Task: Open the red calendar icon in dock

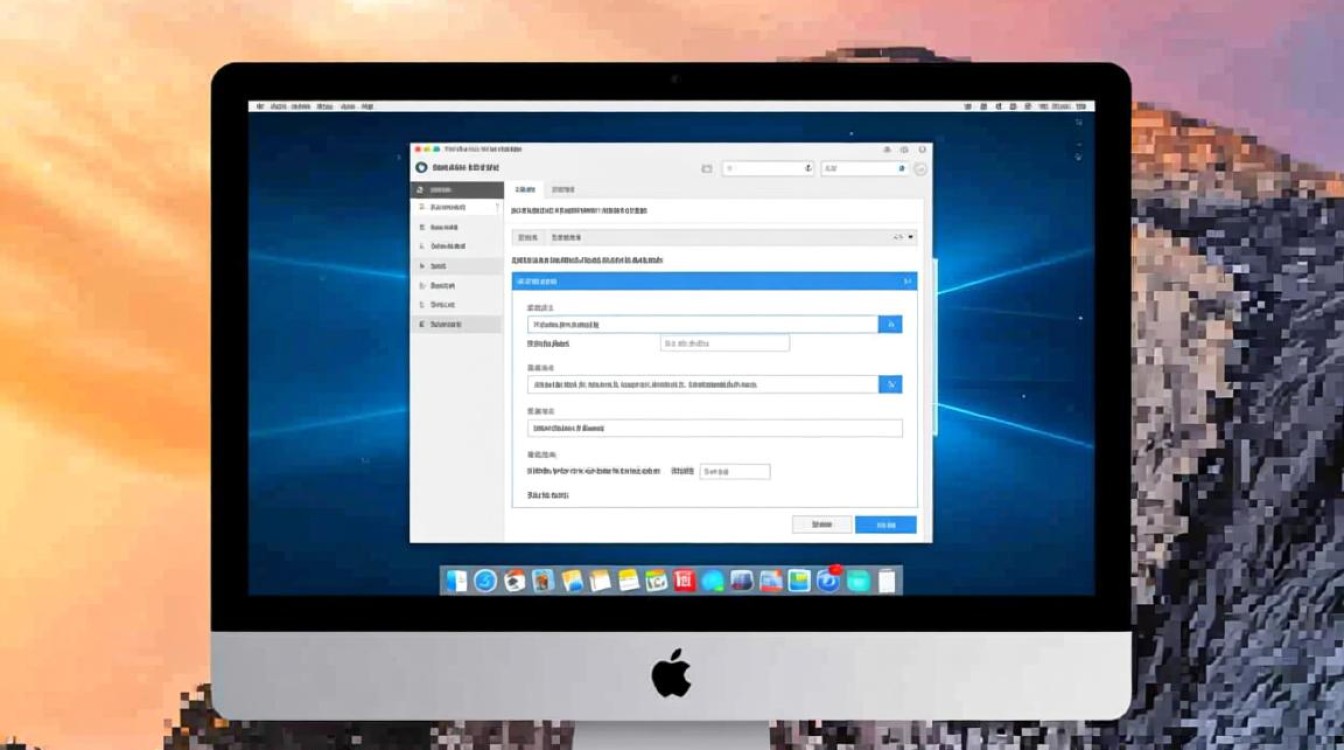Action: [x=684, y=581]
